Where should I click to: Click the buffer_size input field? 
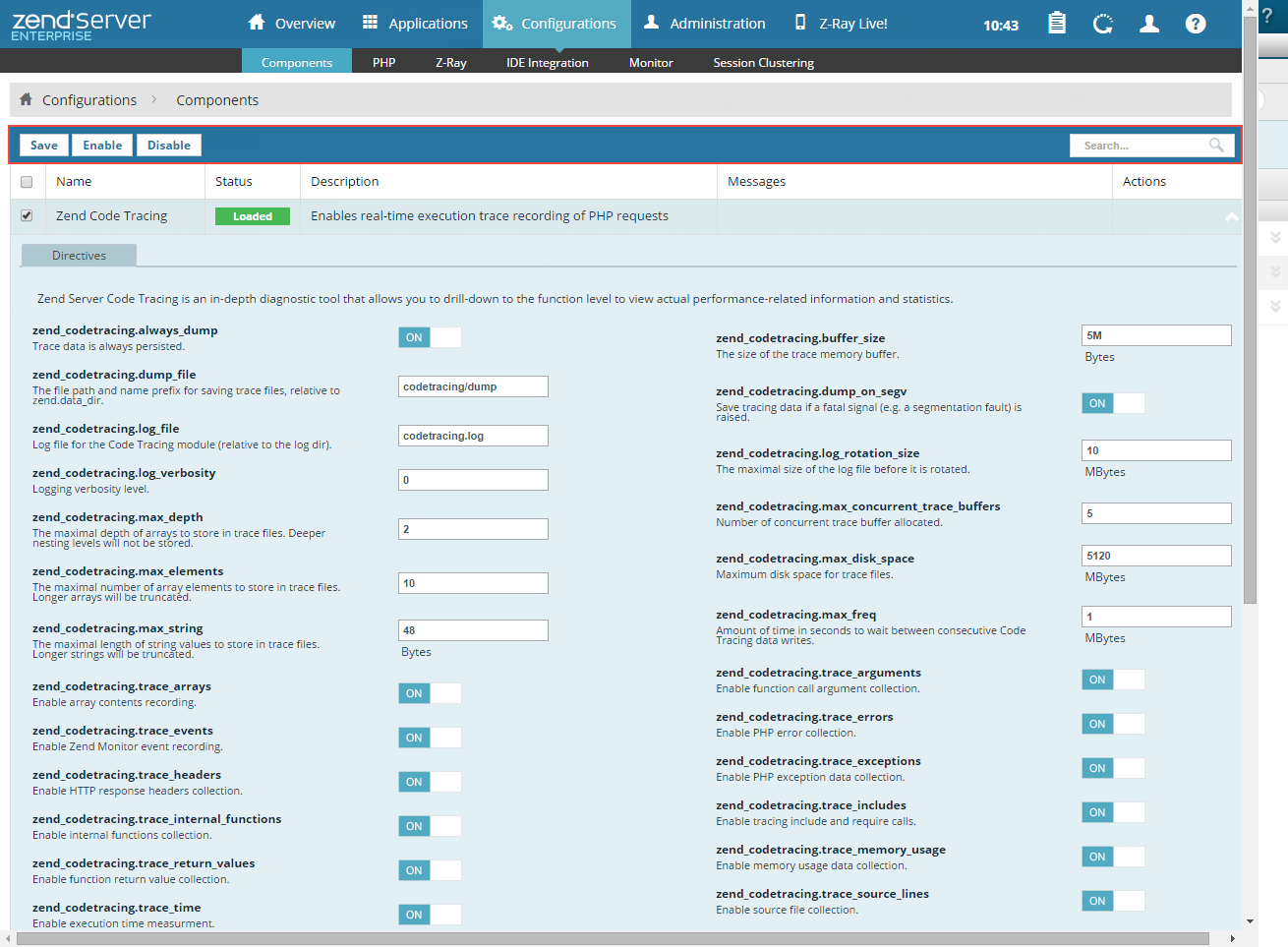[1155, 335]
